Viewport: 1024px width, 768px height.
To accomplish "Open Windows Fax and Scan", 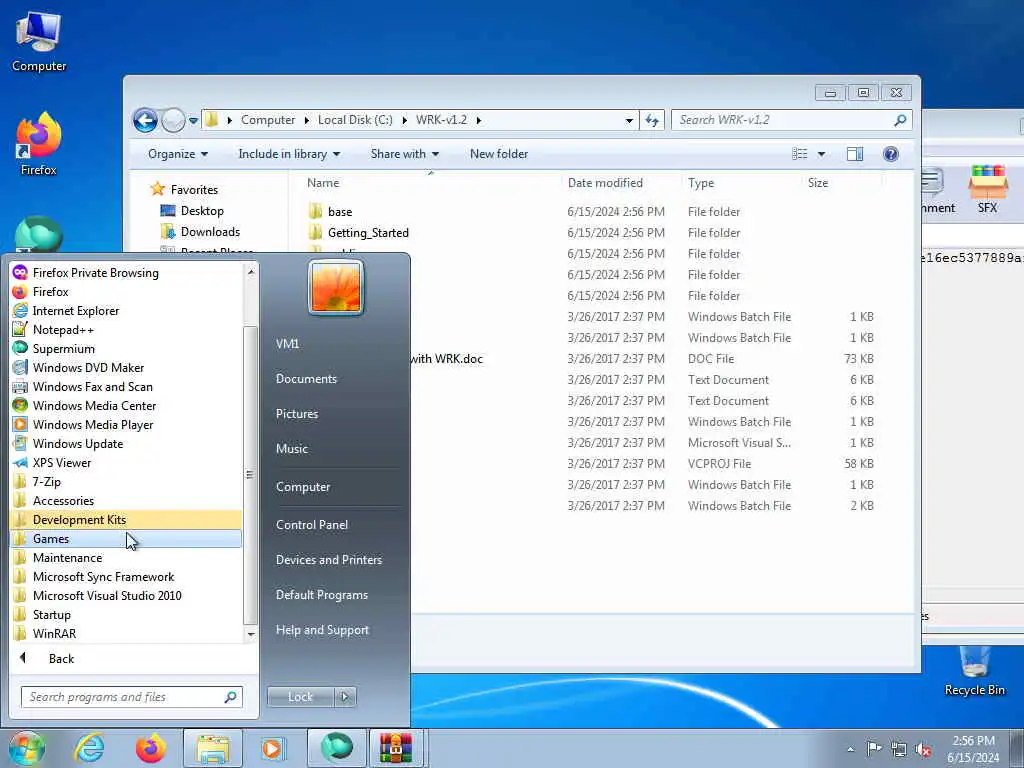I will 92,387.
